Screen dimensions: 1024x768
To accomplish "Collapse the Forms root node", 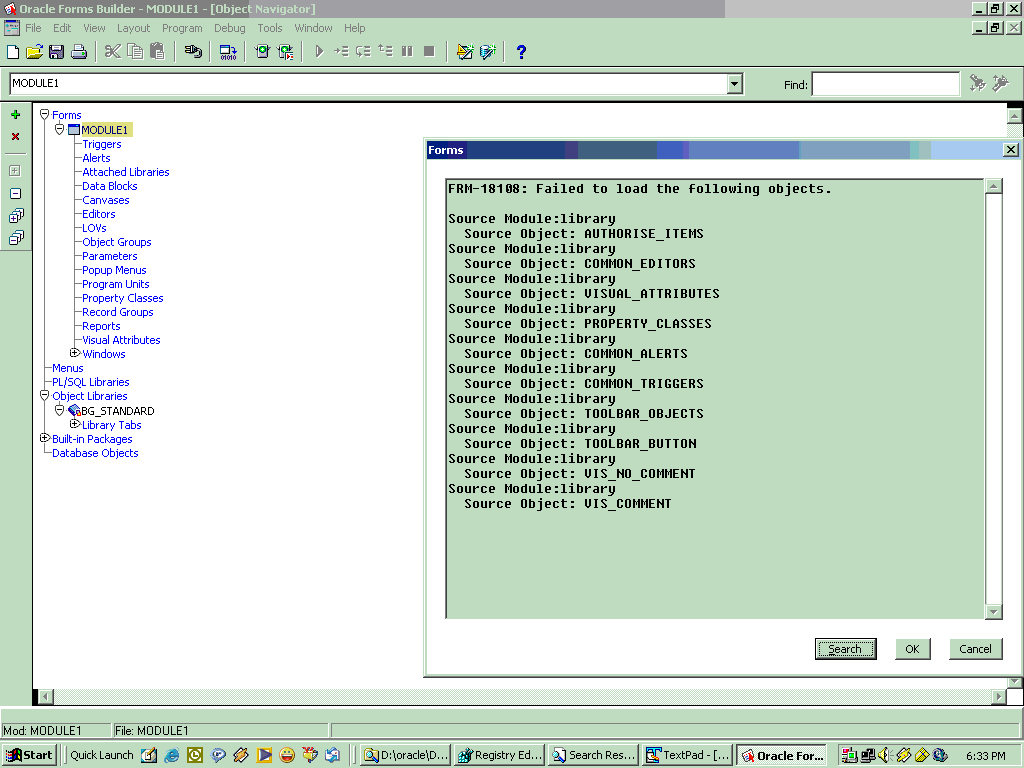I will coord(44,114).
